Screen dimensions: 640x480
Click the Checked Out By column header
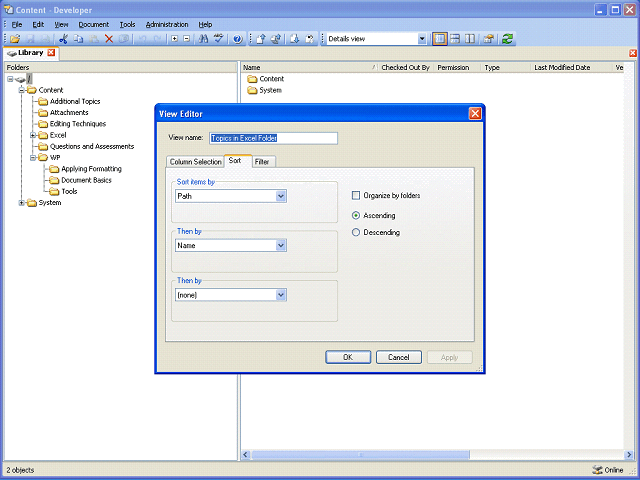(406, 67)
